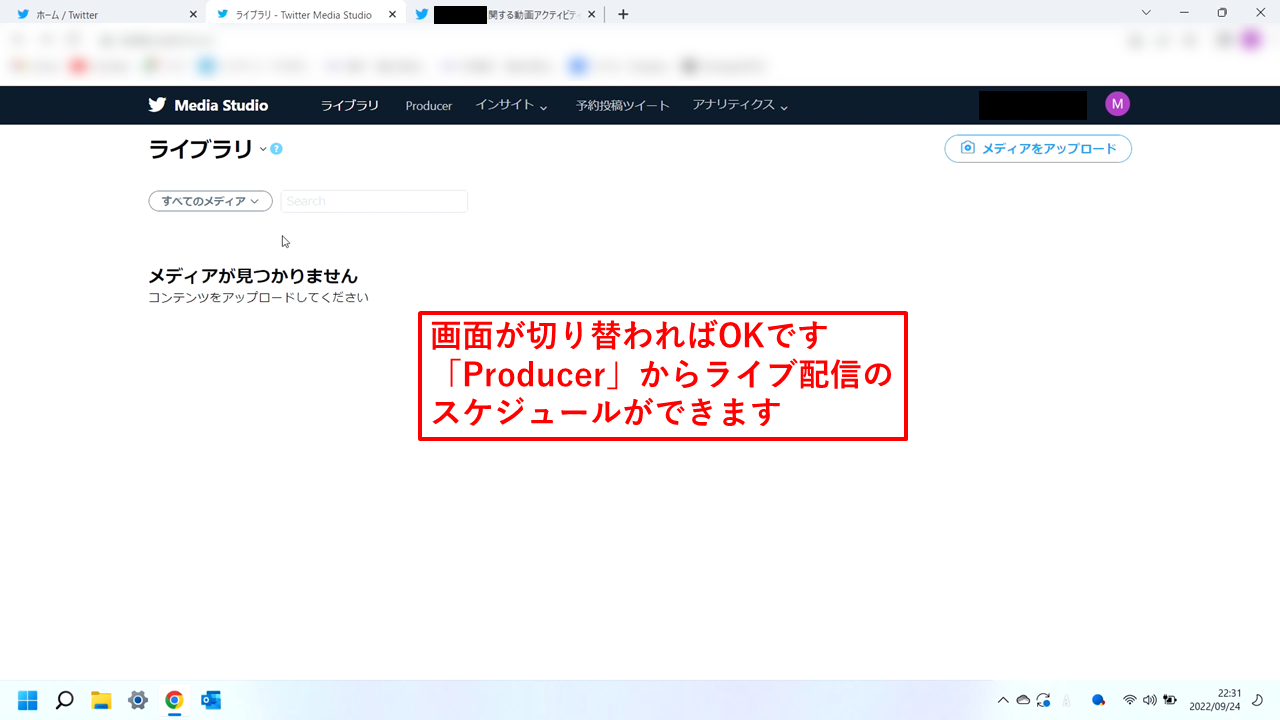
Task: Expand the アナリティクス navigation dropdown
Action: (x=739, y=105)
